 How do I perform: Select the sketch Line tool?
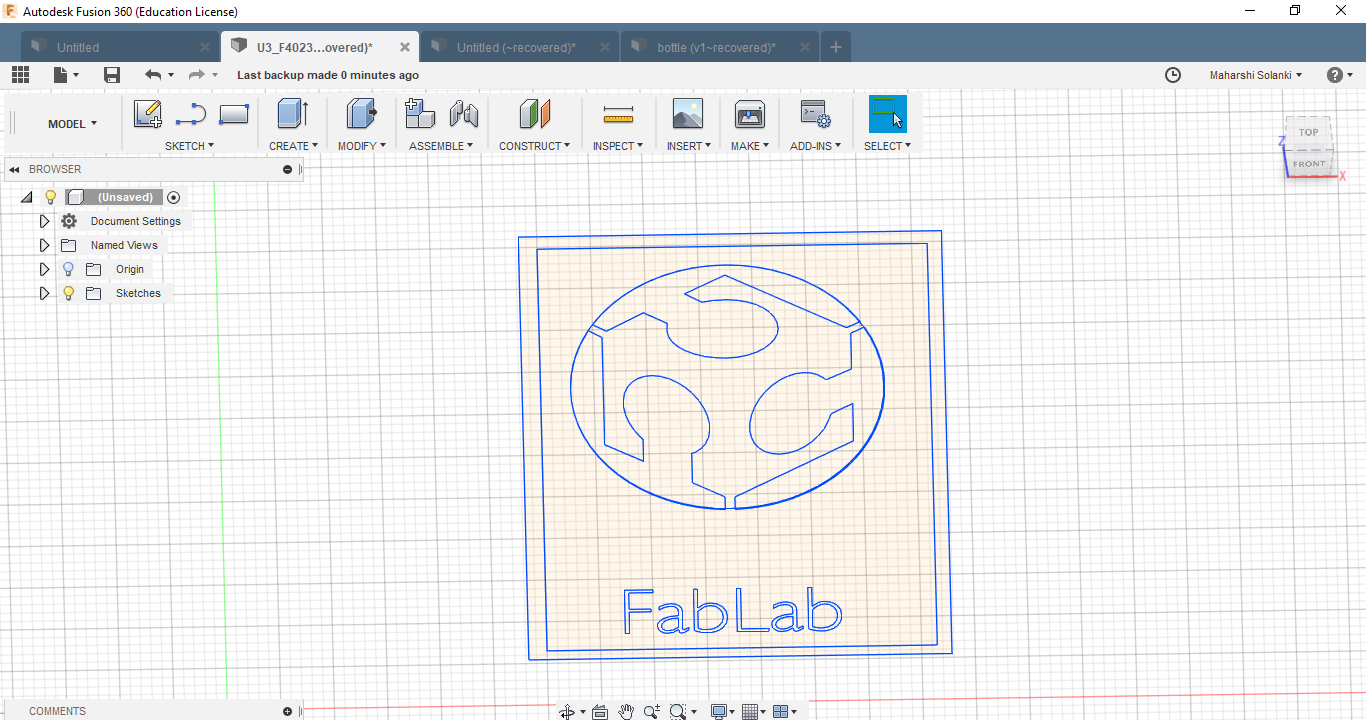[x=190, y=115]
